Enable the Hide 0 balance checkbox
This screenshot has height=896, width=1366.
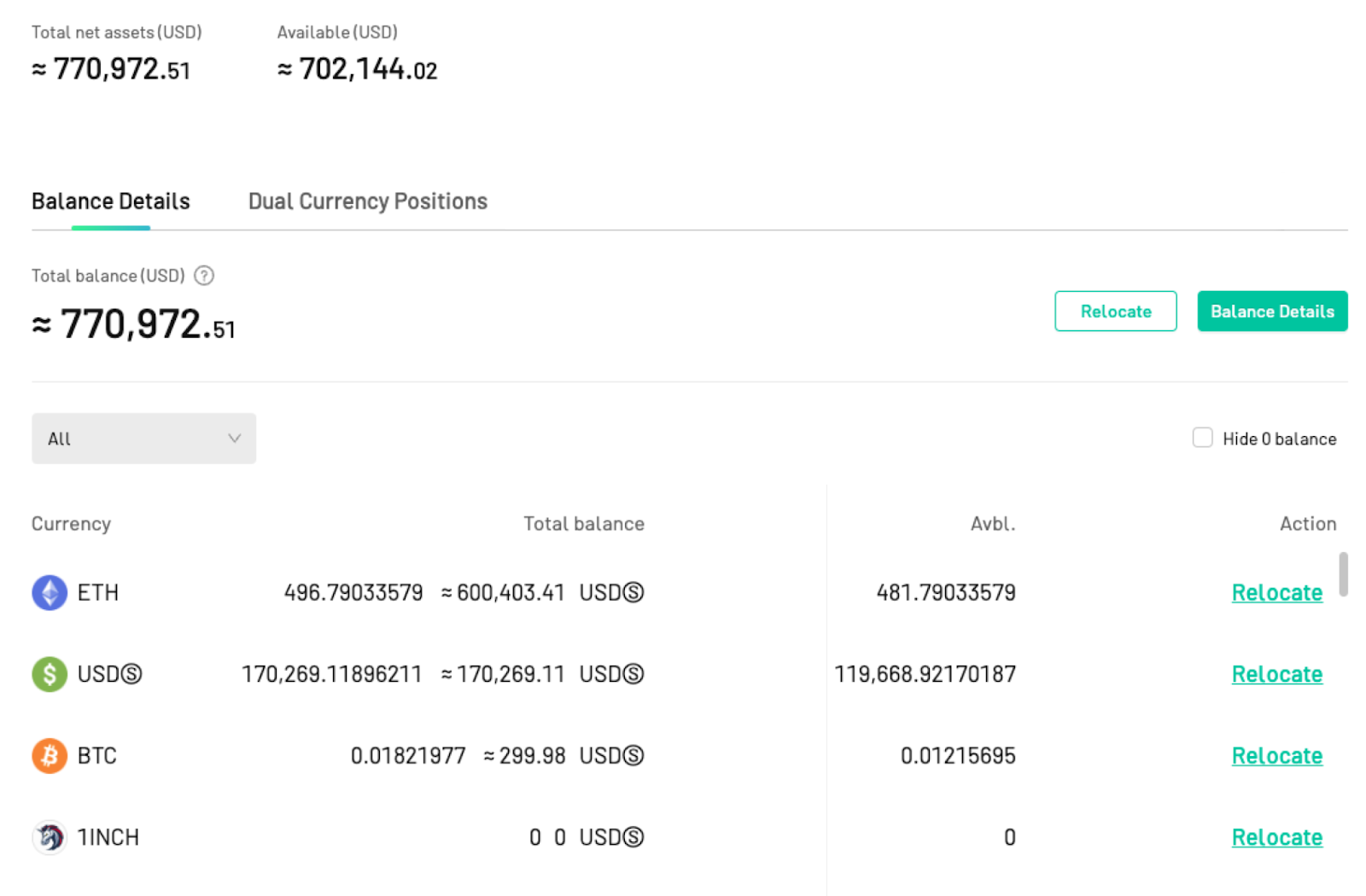pyautogui.click(x=1202, y=438)
